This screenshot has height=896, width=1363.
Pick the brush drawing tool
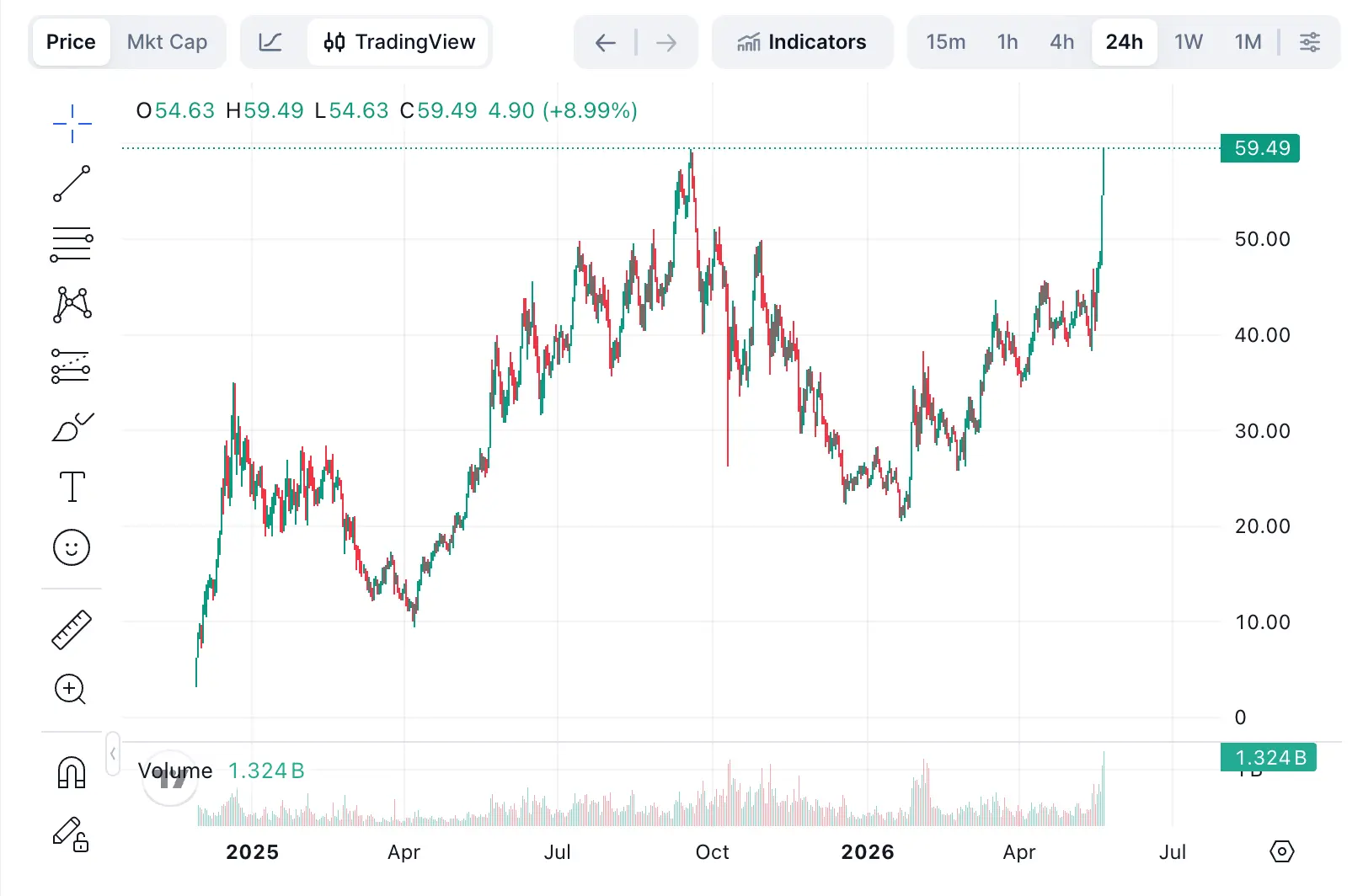[72, 427]
